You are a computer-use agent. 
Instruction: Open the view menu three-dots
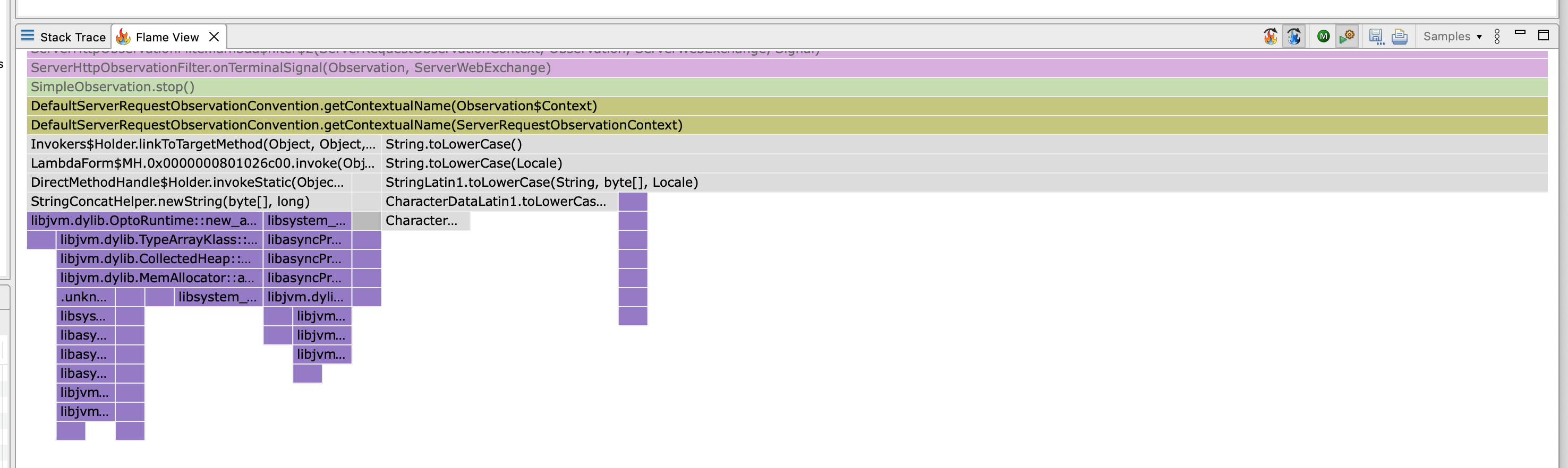click(x=1497, y=37)
